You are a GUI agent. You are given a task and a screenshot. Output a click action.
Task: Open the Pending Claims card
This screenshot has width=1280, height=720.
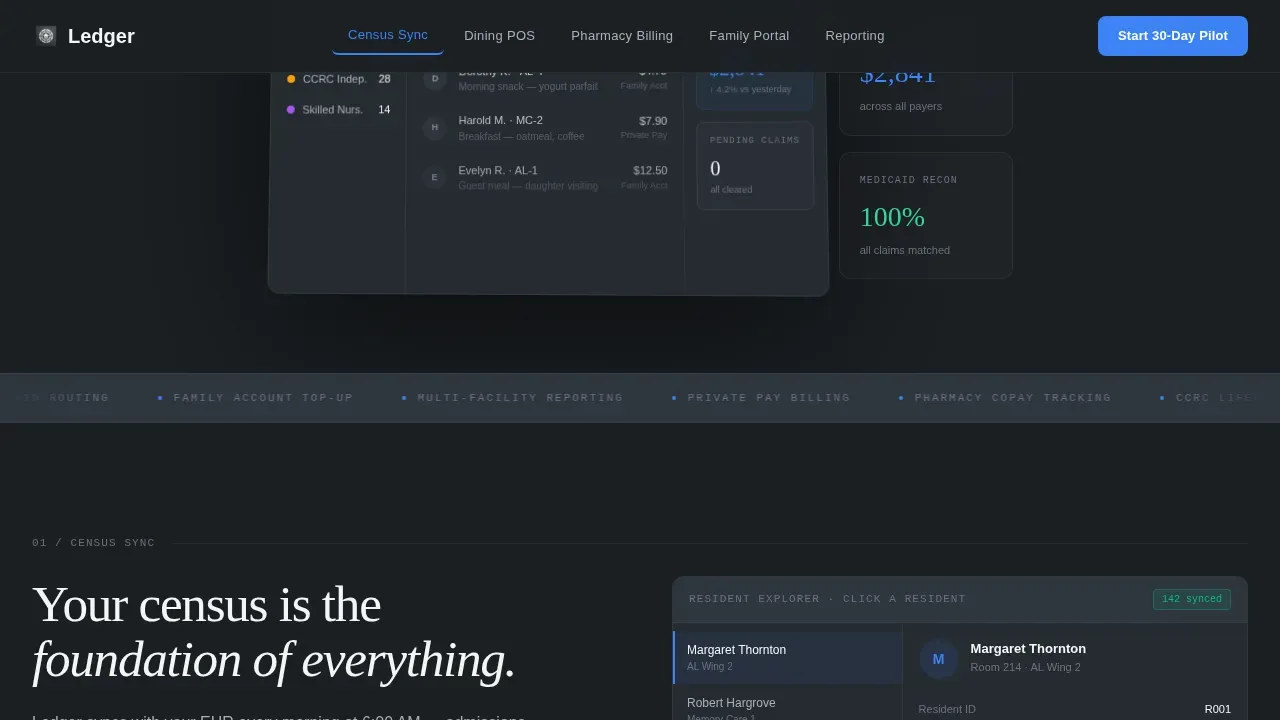pyautogui.click(x=755, y=166)
